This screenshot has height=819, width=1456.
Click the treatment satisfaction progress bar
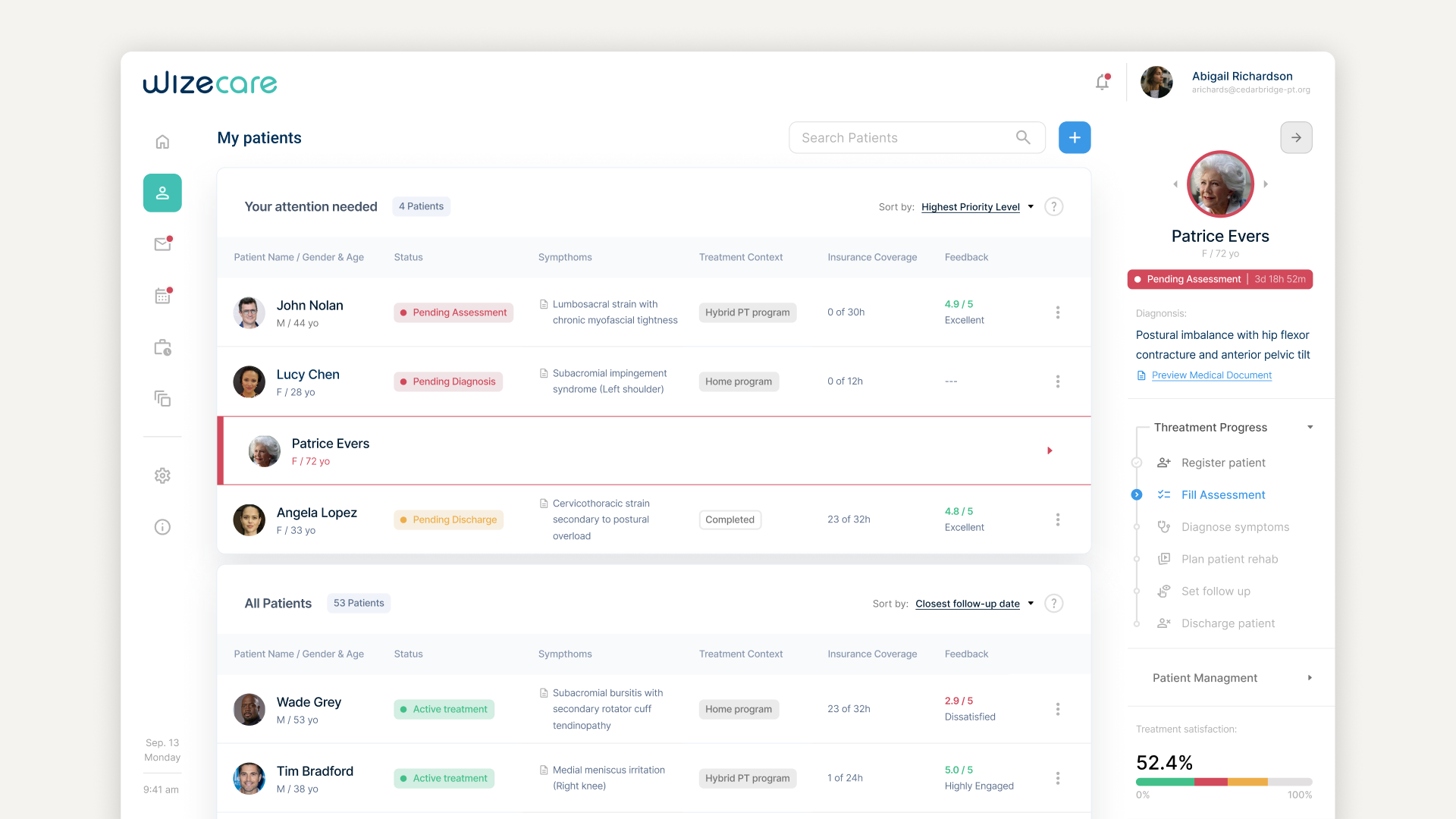(x=1223, y=782)
